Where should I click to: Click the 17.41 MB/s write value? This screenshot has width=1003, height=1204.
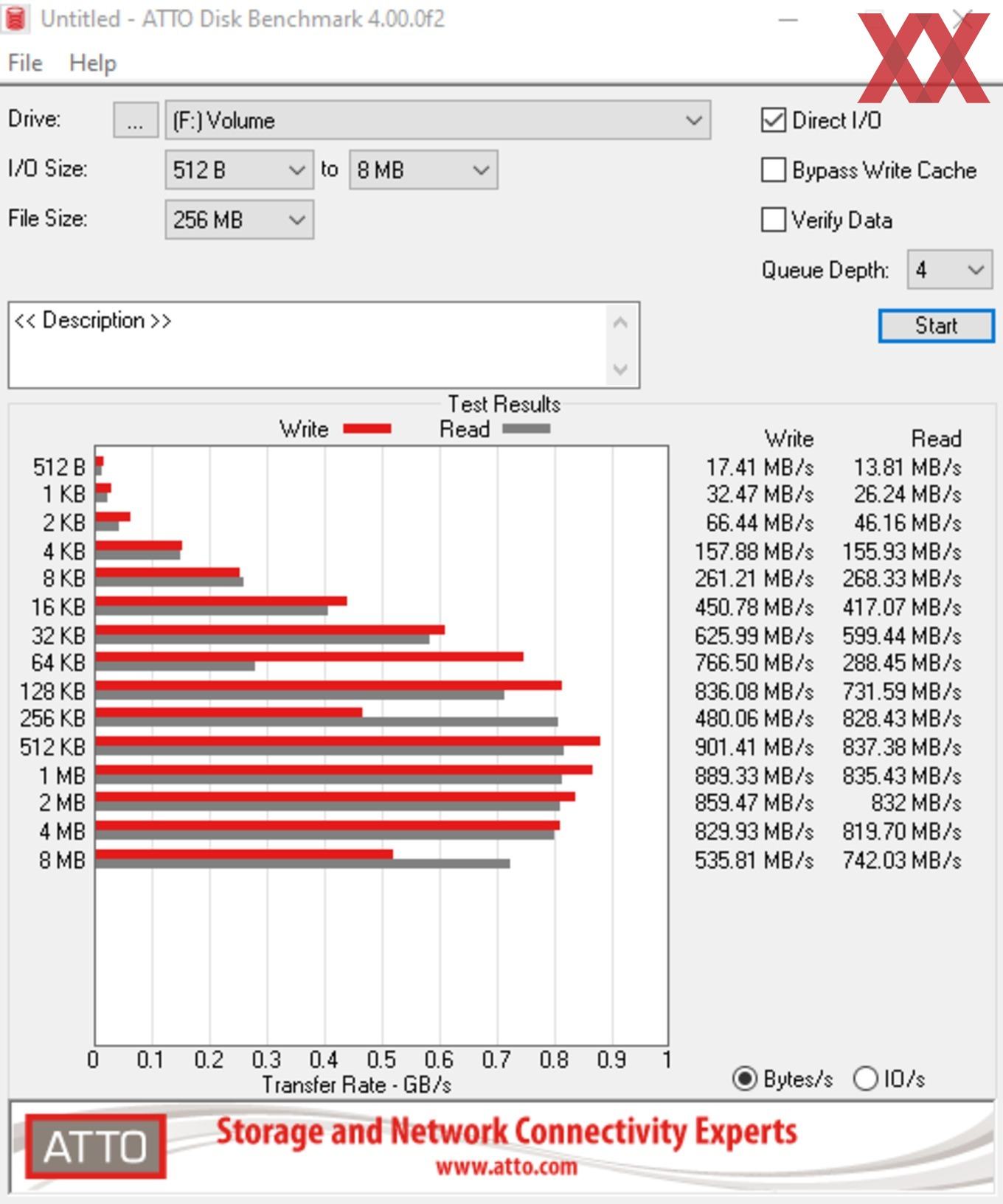[x=760, y=467]
